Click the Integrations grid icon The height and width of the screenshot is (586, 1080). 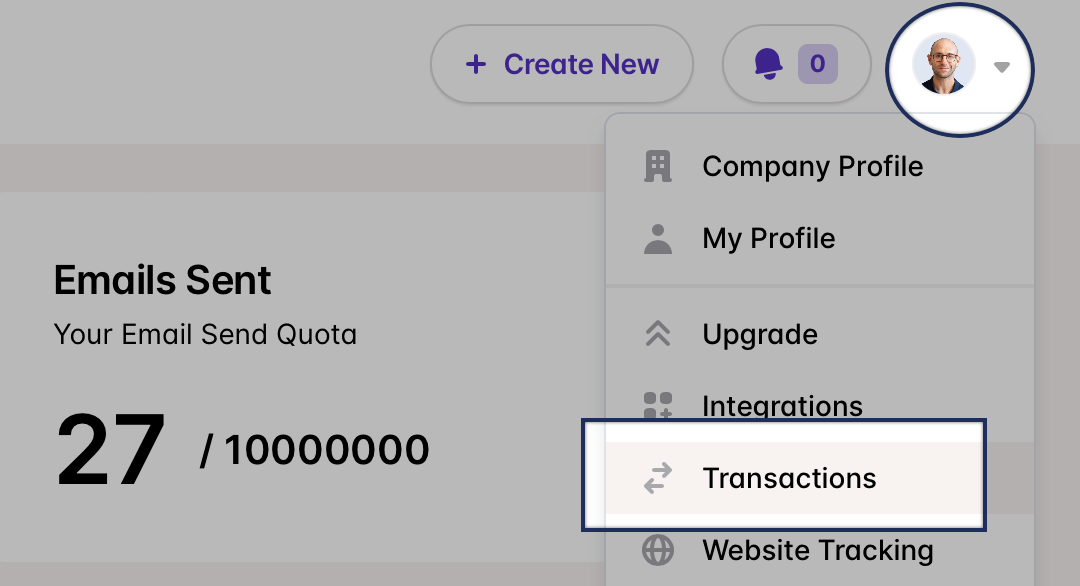[658, 406]
